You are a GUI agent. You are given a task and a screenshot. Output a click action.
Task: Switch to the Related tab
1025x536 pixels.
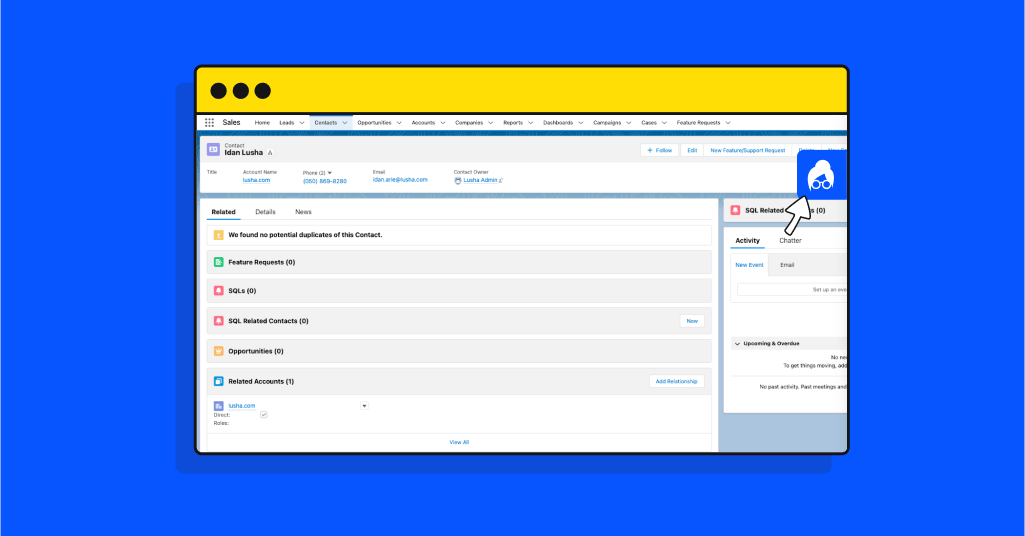223,212
